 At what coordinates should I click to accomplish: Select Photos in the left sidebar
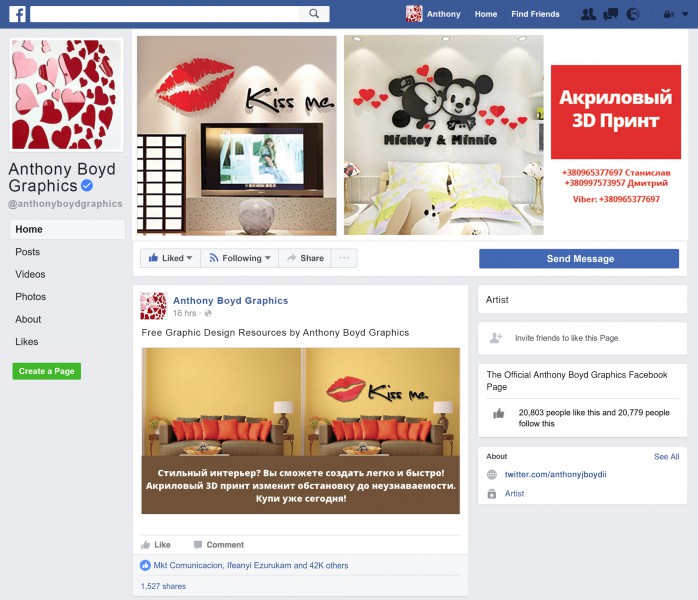coord(31,296)
